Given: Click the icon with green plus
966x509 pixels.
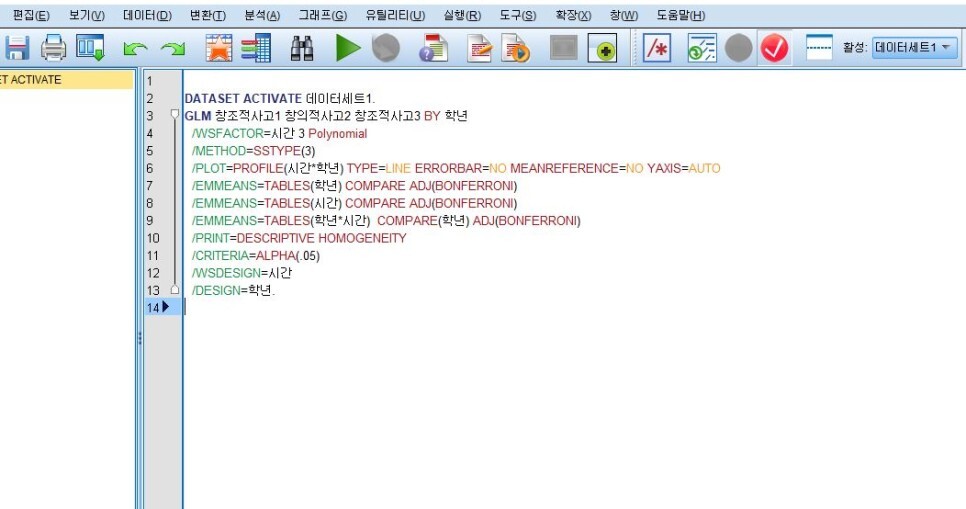Looking at the screenshot, I should pos(602,48).
